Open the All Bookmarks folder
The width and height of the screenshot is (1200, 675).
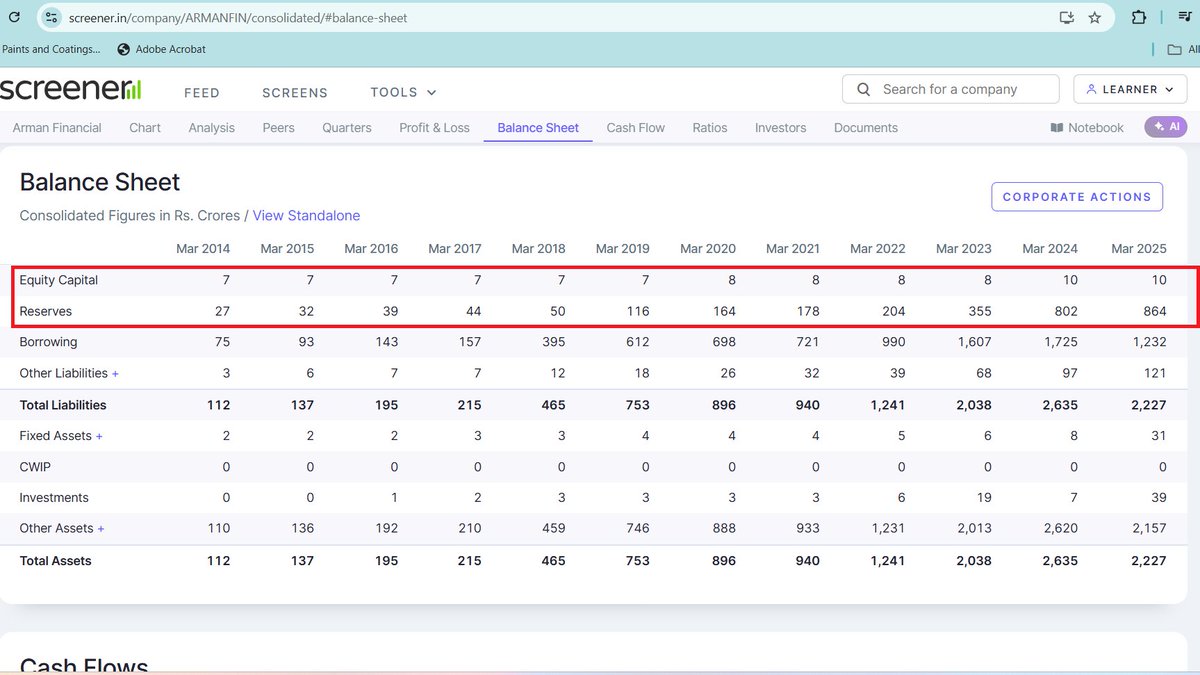1183,49
